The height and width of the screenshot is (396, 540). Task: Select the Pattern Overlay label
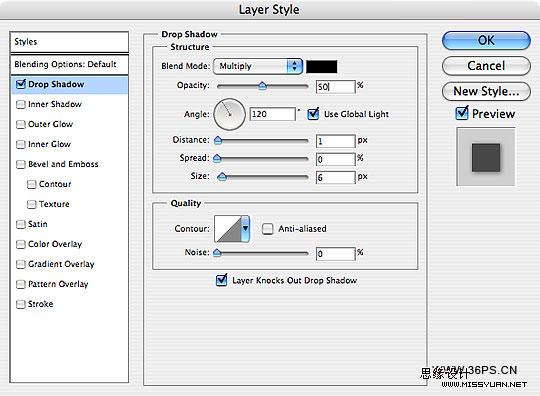tap(58, 284)
